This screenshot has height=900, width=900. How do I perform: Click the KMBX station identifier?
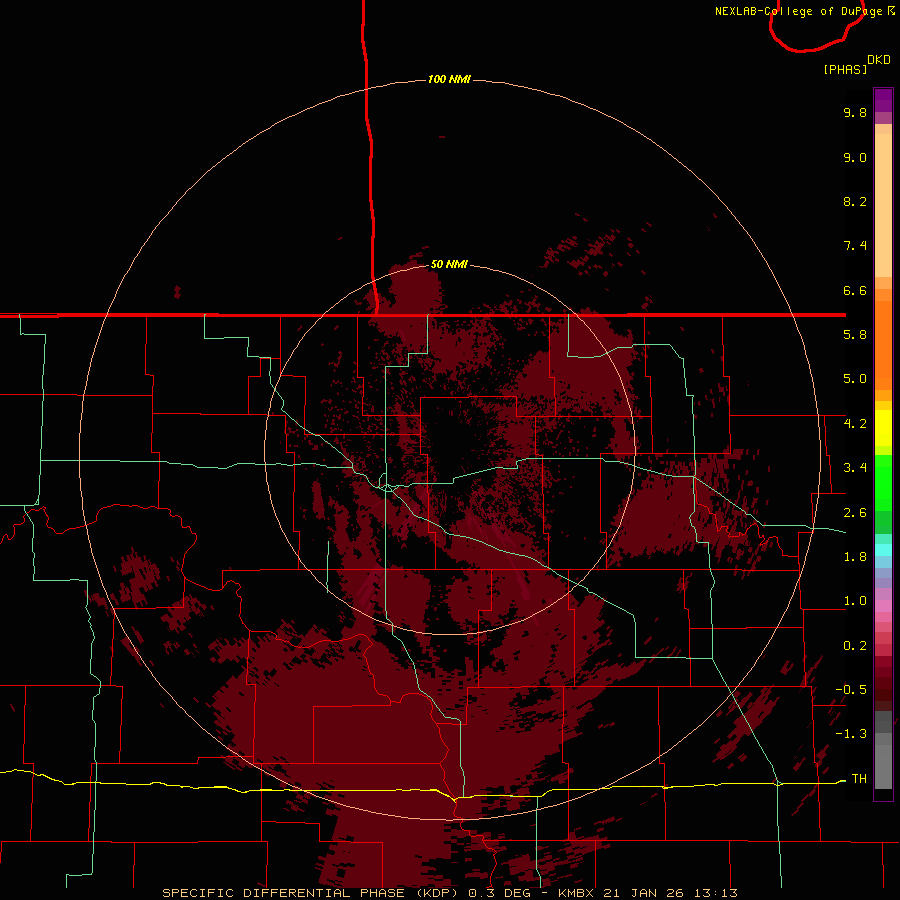(576, 893)
